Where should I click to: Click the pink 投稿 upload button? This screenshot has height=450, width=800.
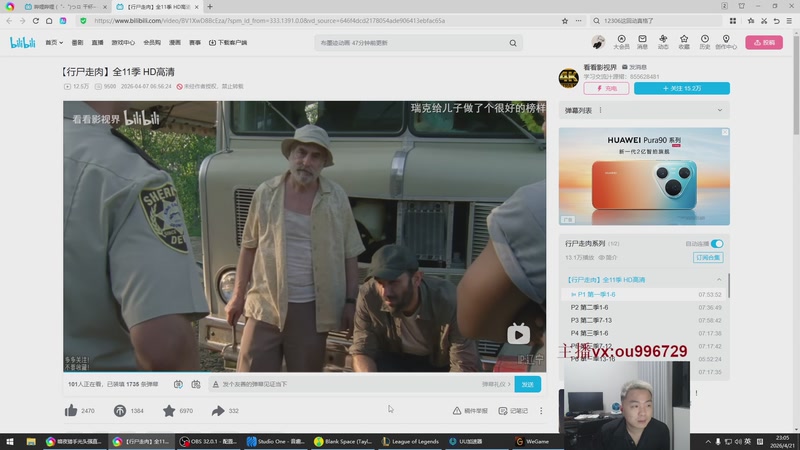click(x=764, y=42)
